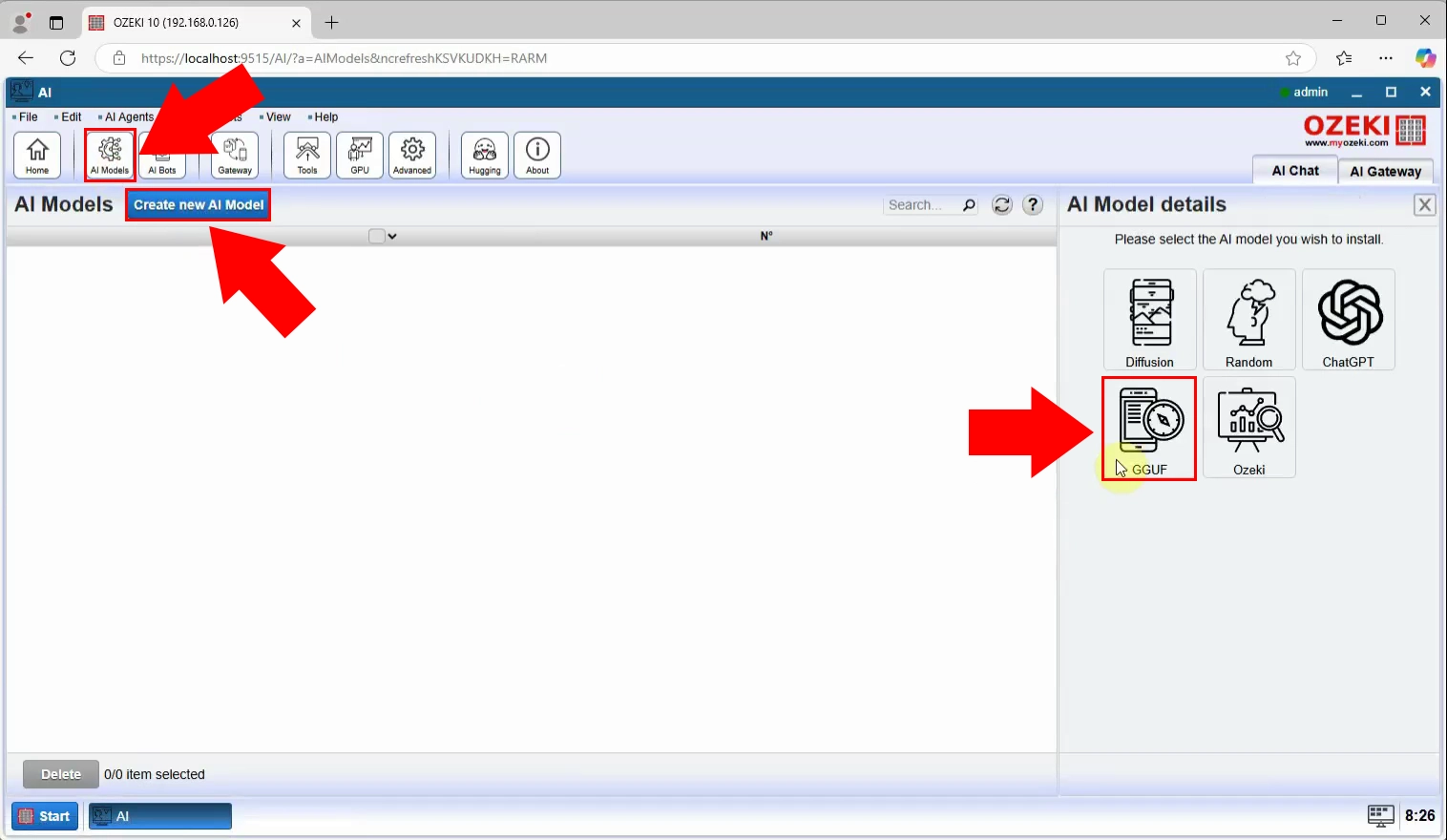
Task: Select the Diffusion model type
Action: 1150,320
